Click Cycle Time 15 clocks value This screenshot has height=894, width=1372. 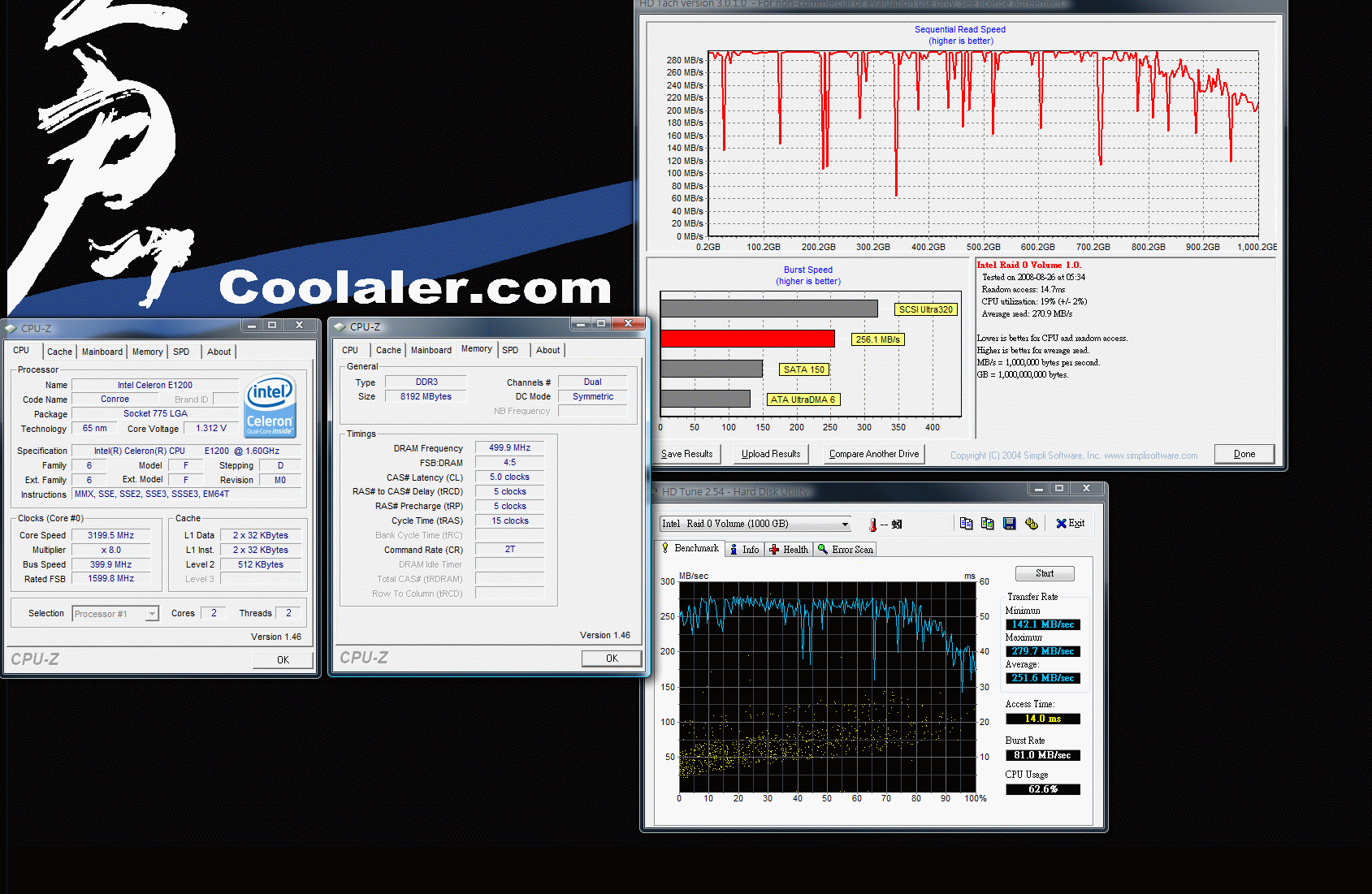(x=509, y=520)
